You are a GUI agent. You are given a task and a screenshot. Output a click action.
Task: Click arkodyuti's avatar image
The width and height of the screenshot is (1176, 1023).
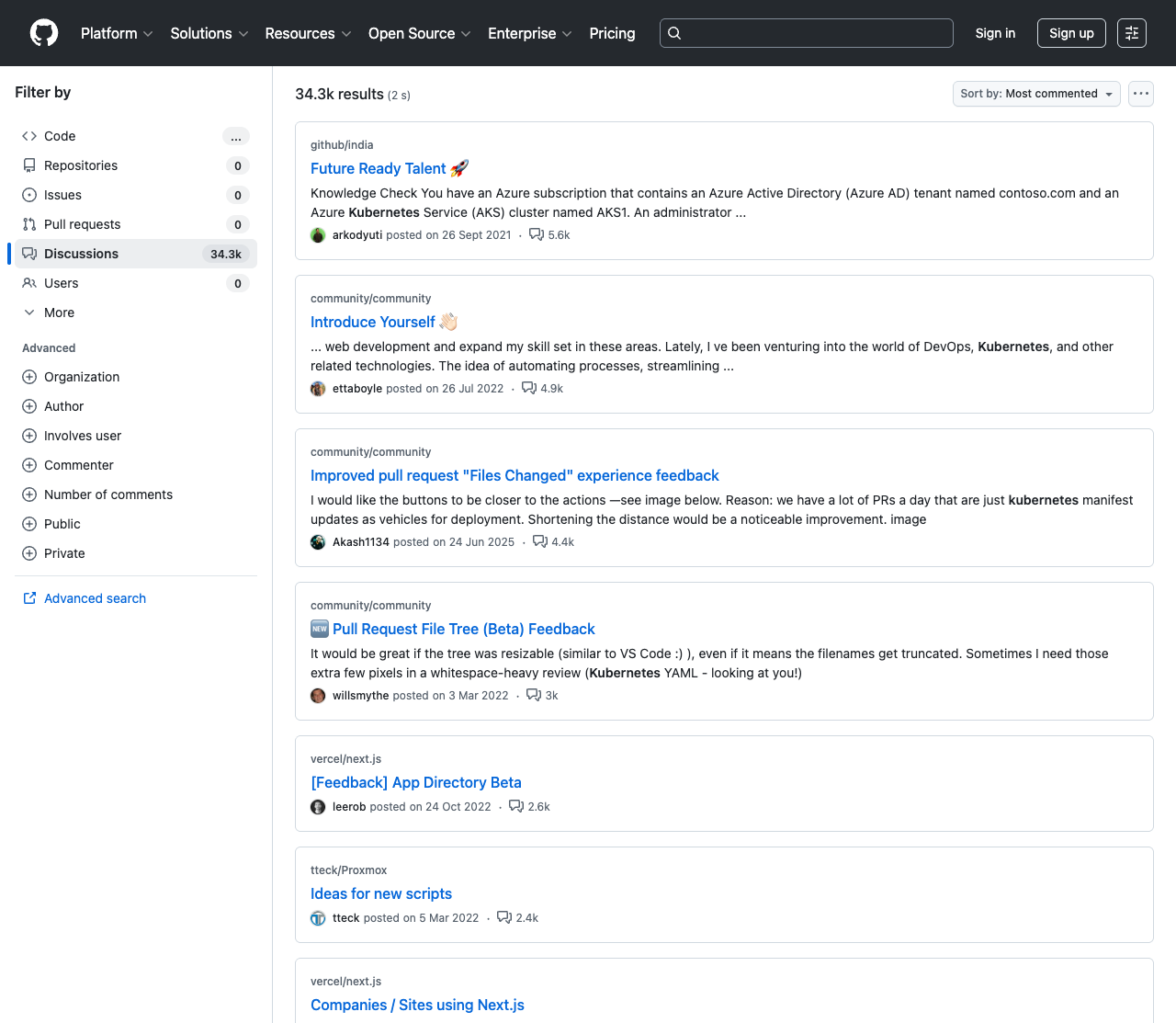pos(318,235)
